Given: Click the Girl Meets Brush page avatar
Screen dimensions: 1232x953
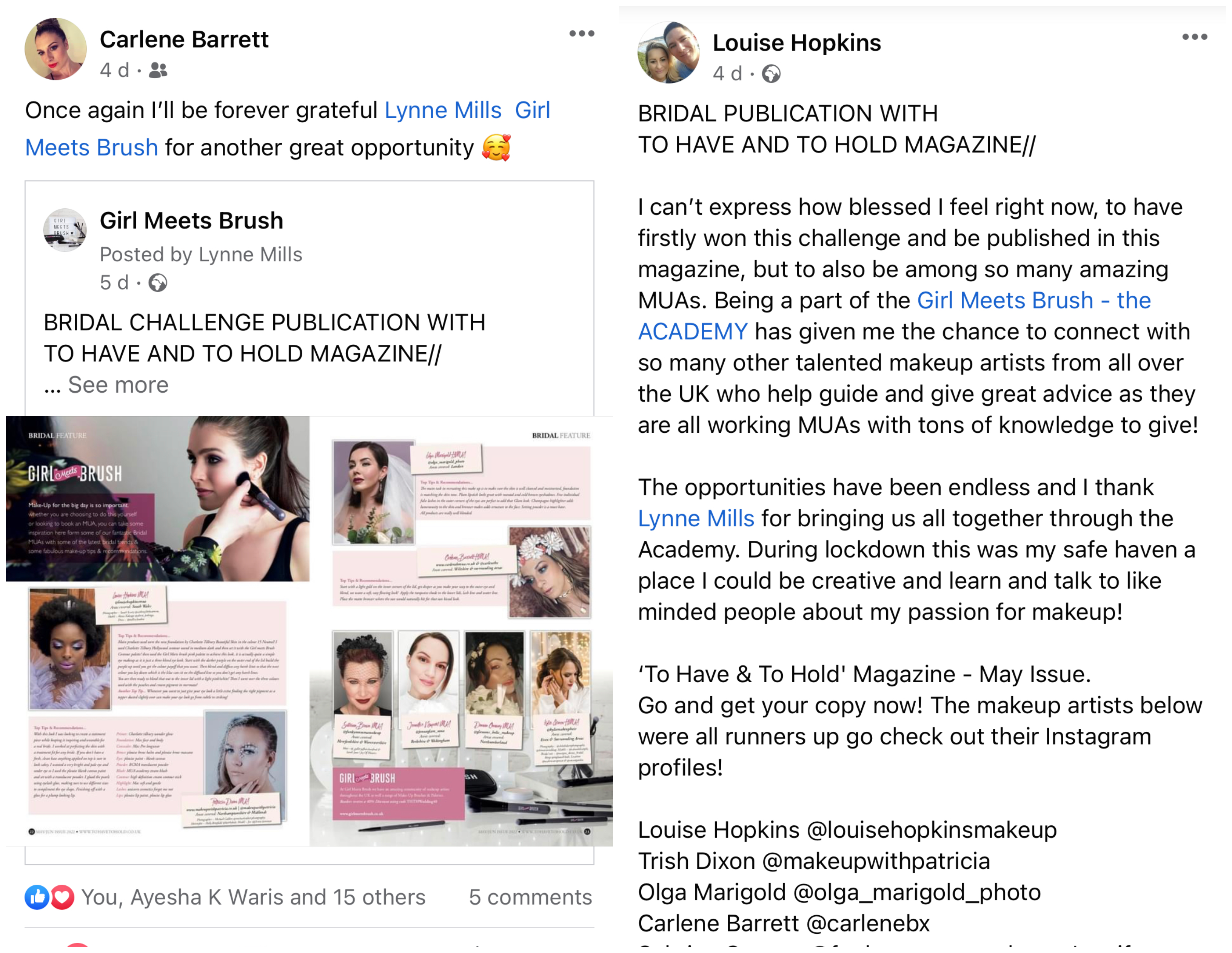Looking at the screenshot, I should 65,230.
